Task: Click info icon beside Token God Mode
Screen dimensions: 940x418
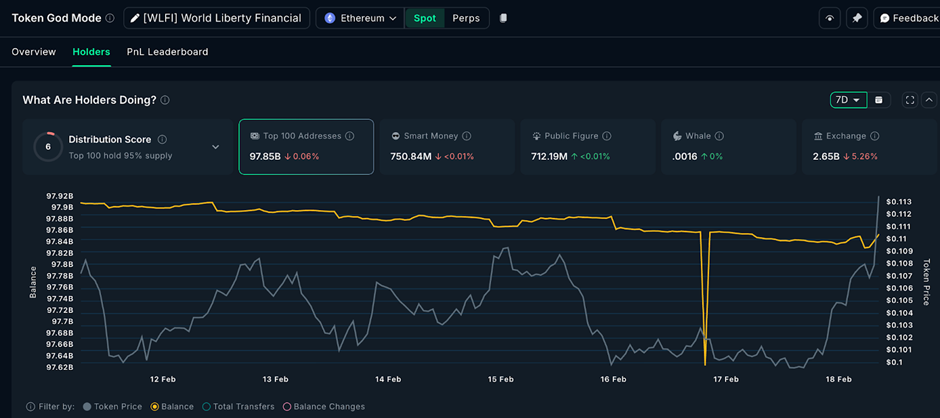Action: tap(110, 18)
